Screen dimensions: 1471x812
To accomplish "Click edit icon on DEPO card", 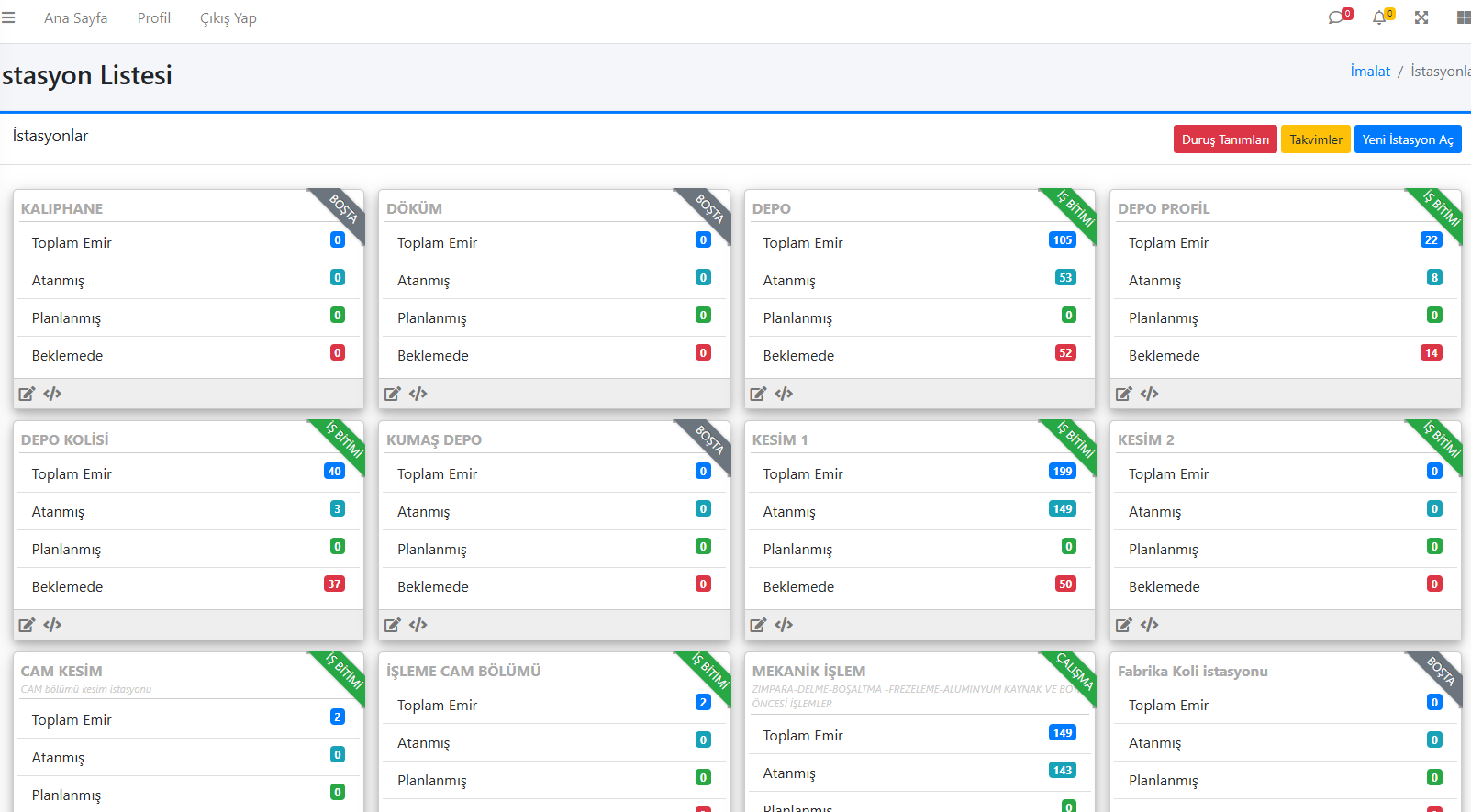I will point(758,394).
